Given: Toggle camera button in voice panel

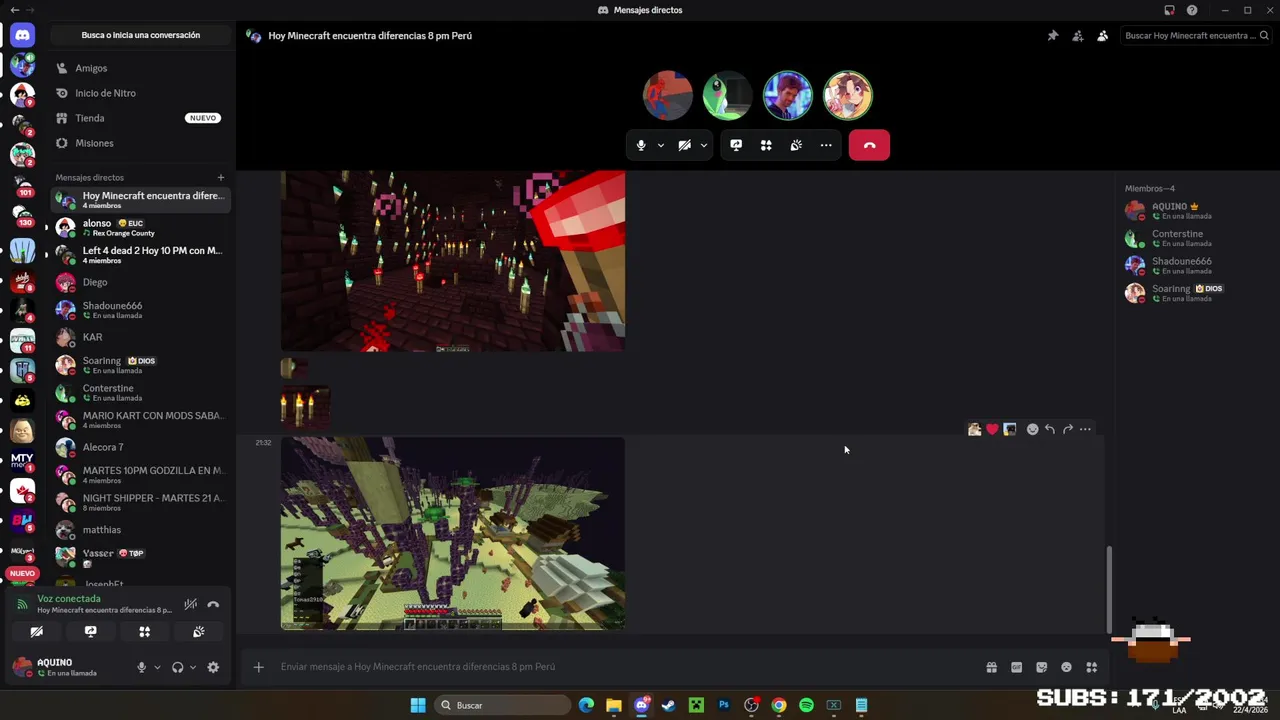Looking at the screenshot, I should tap(36, 632).
